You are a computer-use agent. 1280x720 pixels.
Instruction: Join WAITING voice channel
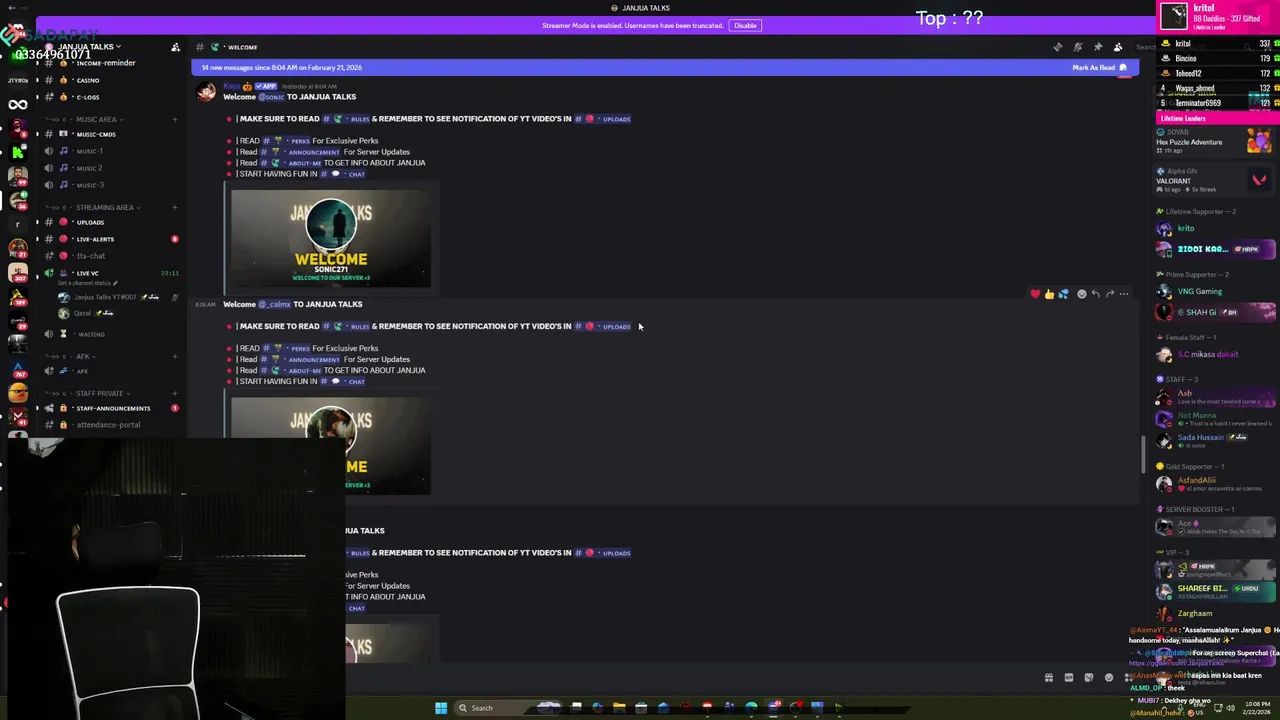pyautogui.click(x=110, y=334)
